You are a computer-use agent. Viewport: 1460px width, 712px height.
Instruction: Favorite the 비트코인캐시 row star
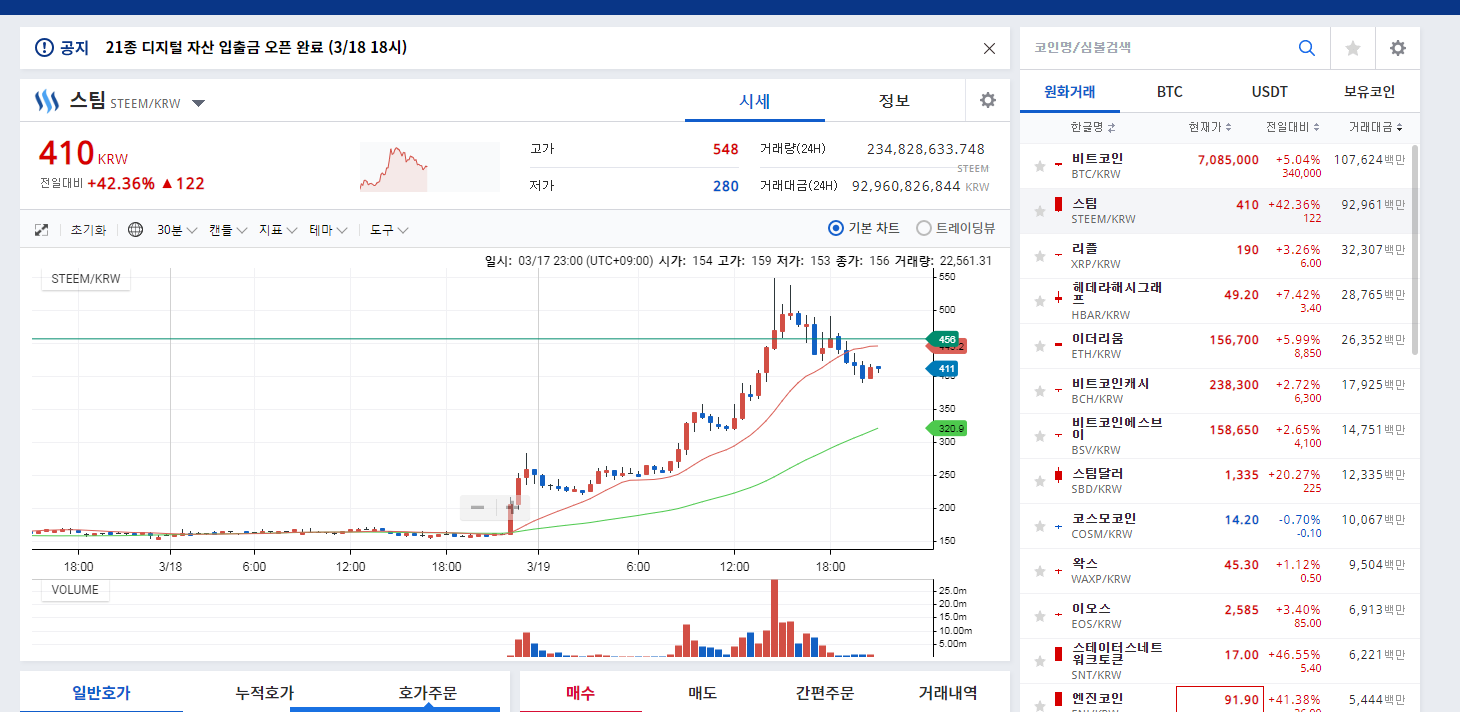pyautogui.click(x=1040, y=391)
